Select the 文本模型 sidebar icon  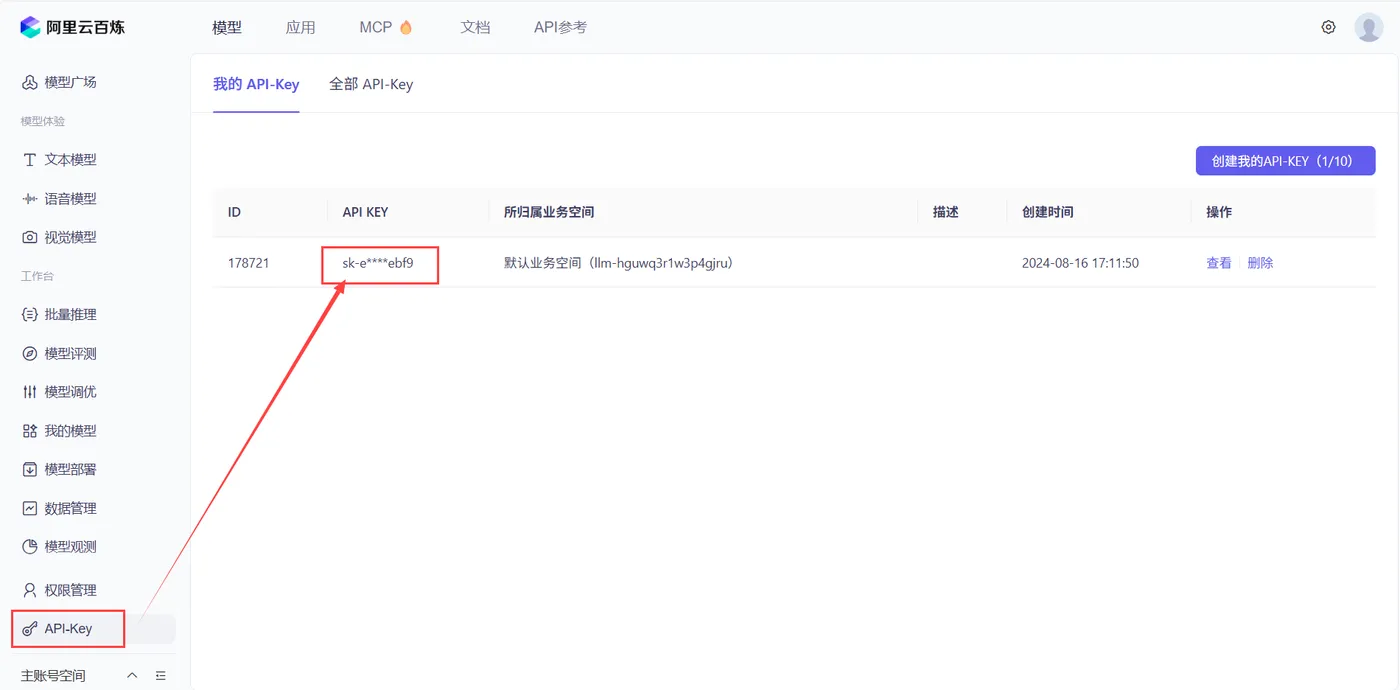(x=30, y=160)
